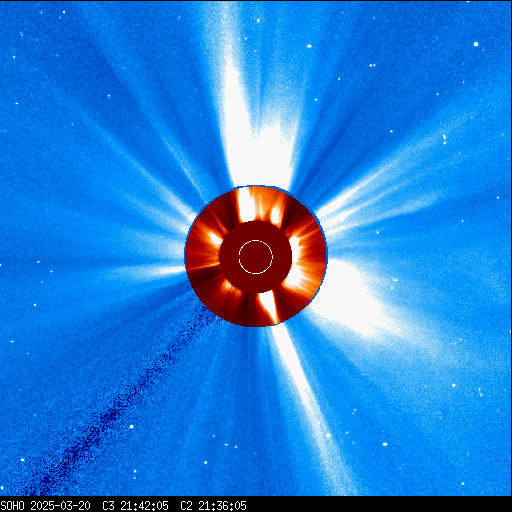Screen dimensions: 512x512
Task: Click the bright star in the top-right corner
Action: (x=476, y=44)
